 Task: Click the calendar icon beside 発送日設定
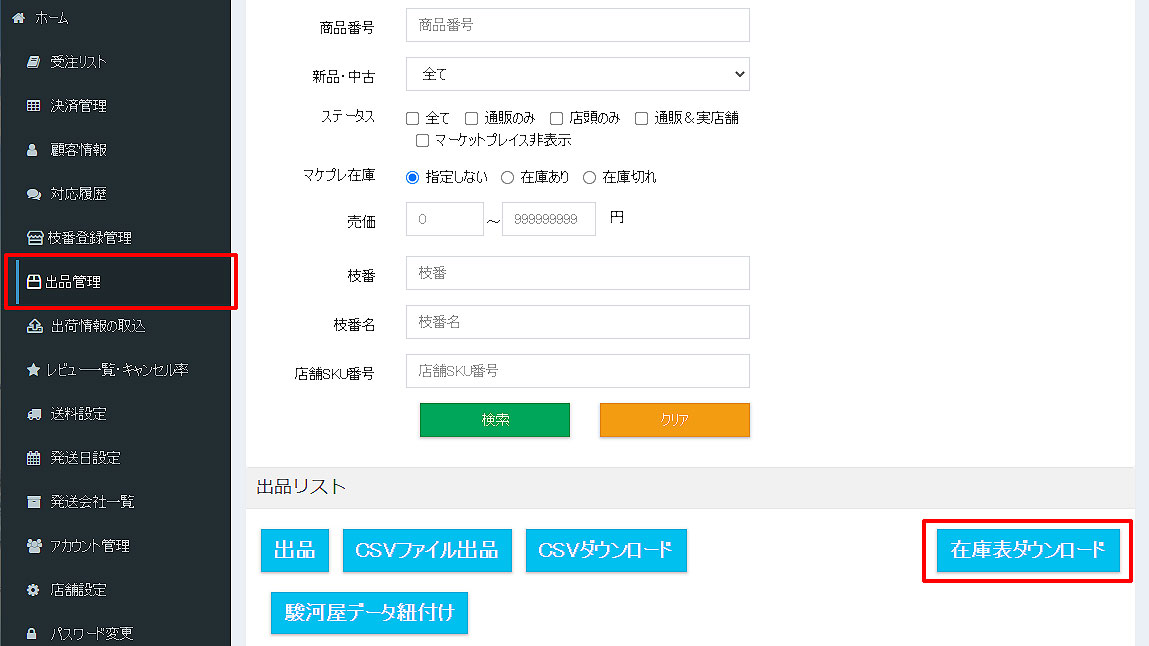(33, 458)
